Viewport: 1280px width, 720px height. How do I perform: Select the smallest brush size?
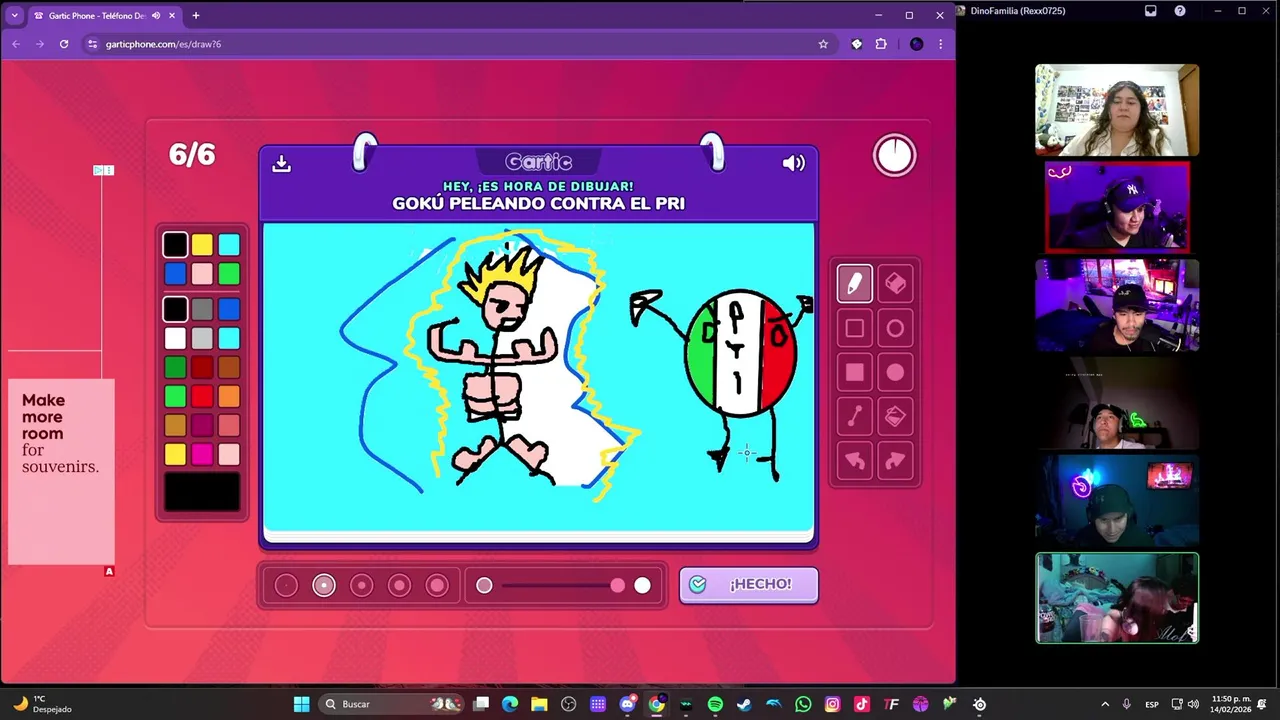pyautogui.click(x=286, y=586)
